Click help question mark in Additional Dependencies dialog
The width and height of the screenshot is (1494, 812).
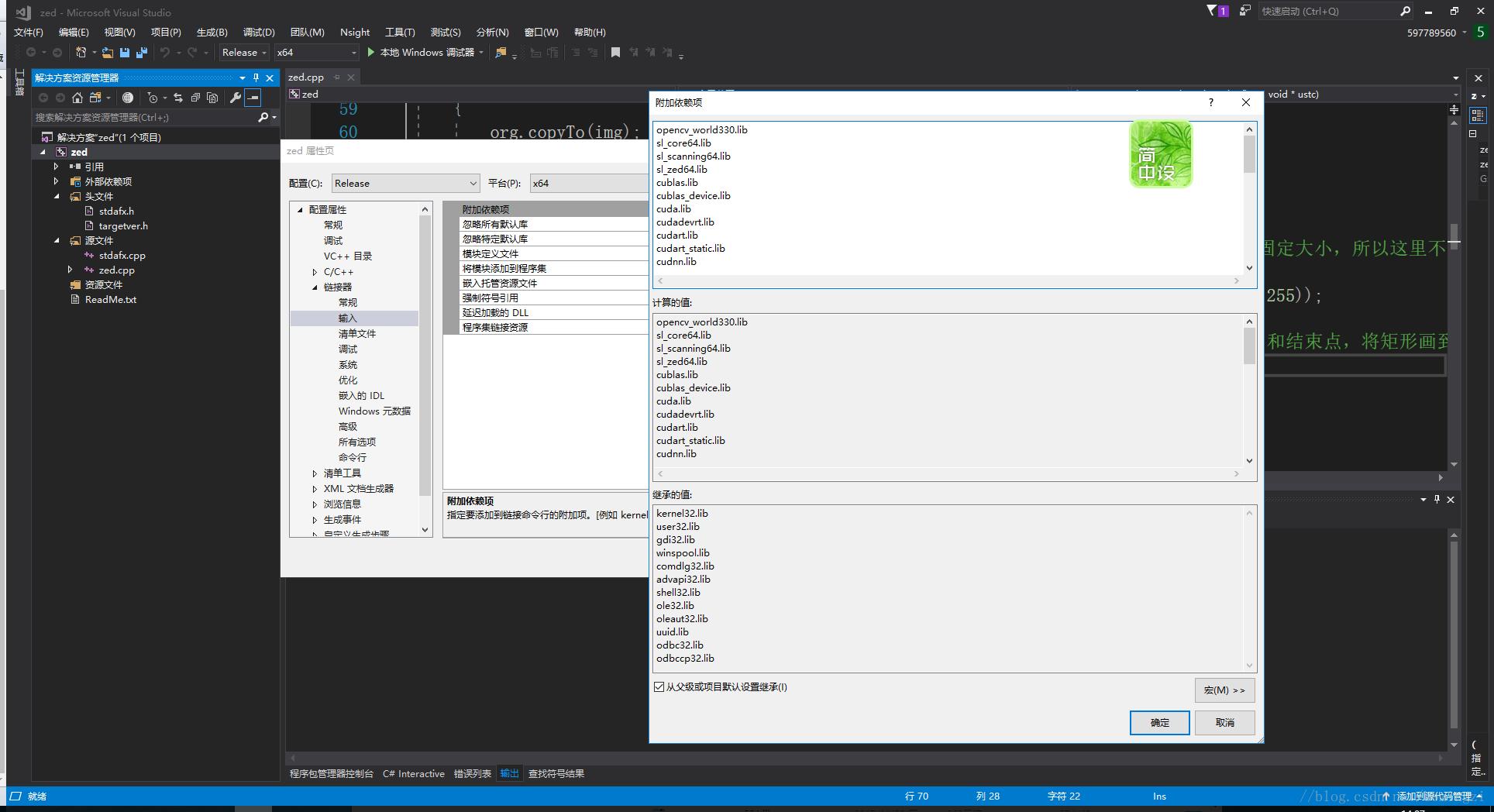point(1211,102)
